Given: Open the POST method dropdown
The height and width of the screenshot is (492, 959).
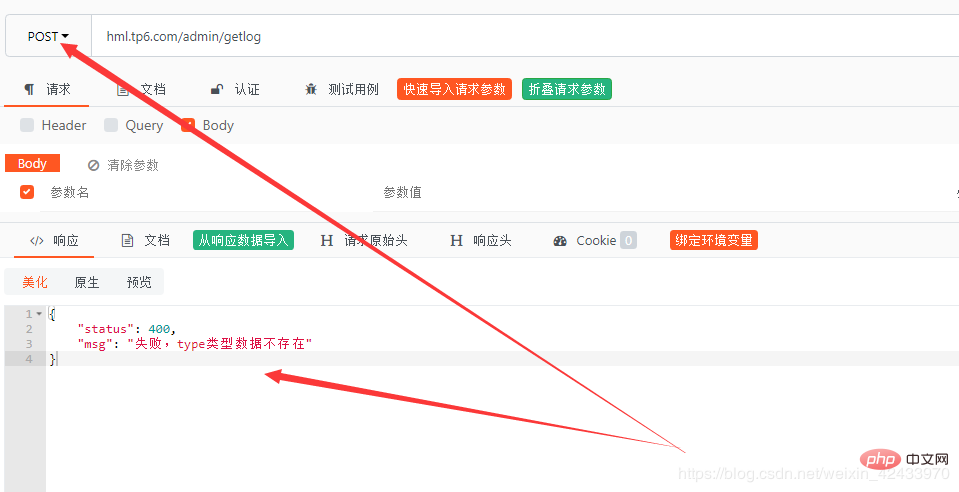Looking at the screenshot, I should pos(48,37).
